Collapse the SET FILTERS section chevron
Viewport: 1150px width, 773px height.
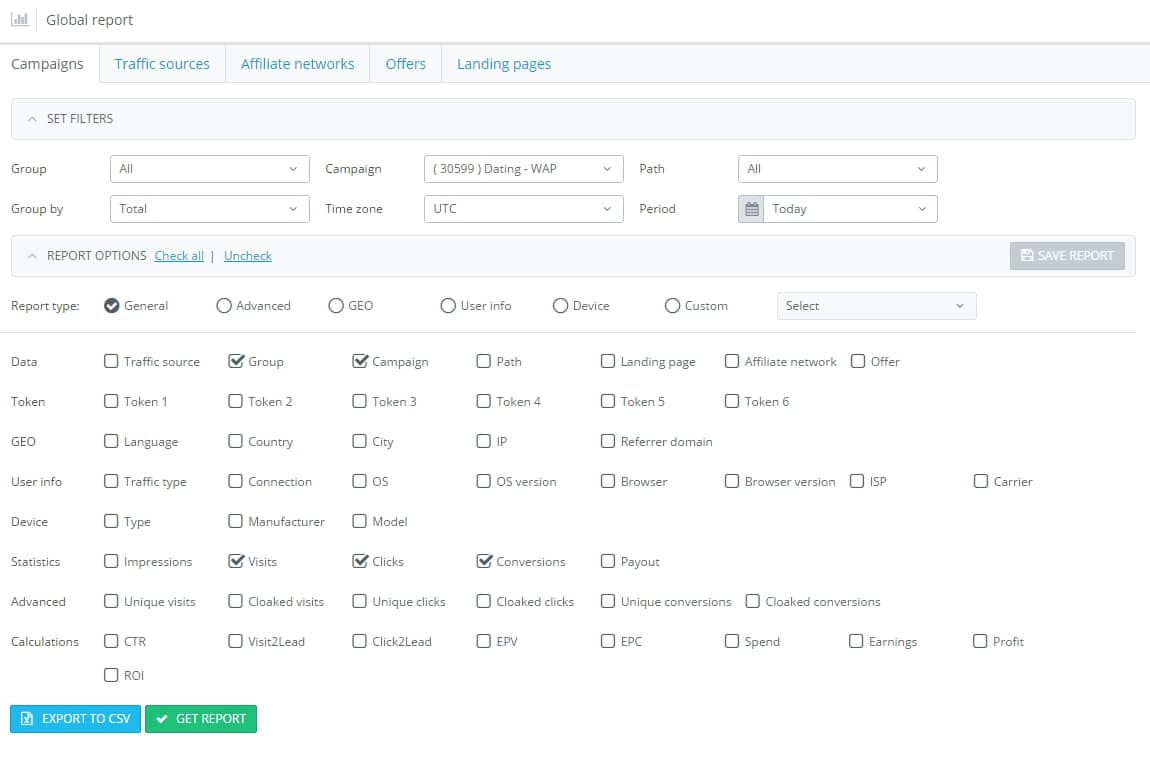pyautogui.click(x=32, y=119)
